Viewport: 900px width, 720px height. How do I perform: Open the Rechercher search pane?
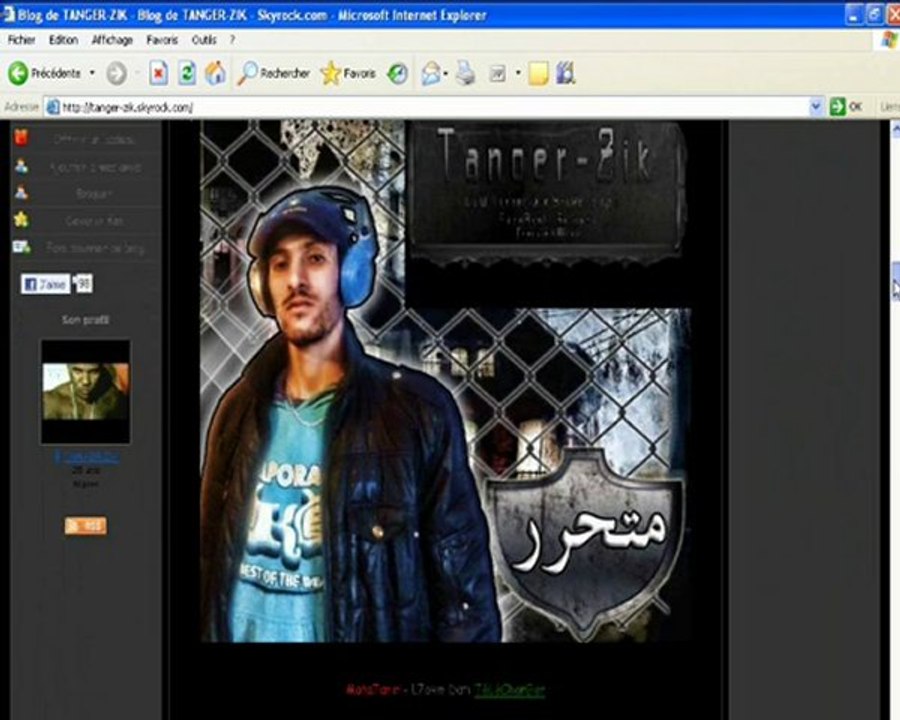273,73
